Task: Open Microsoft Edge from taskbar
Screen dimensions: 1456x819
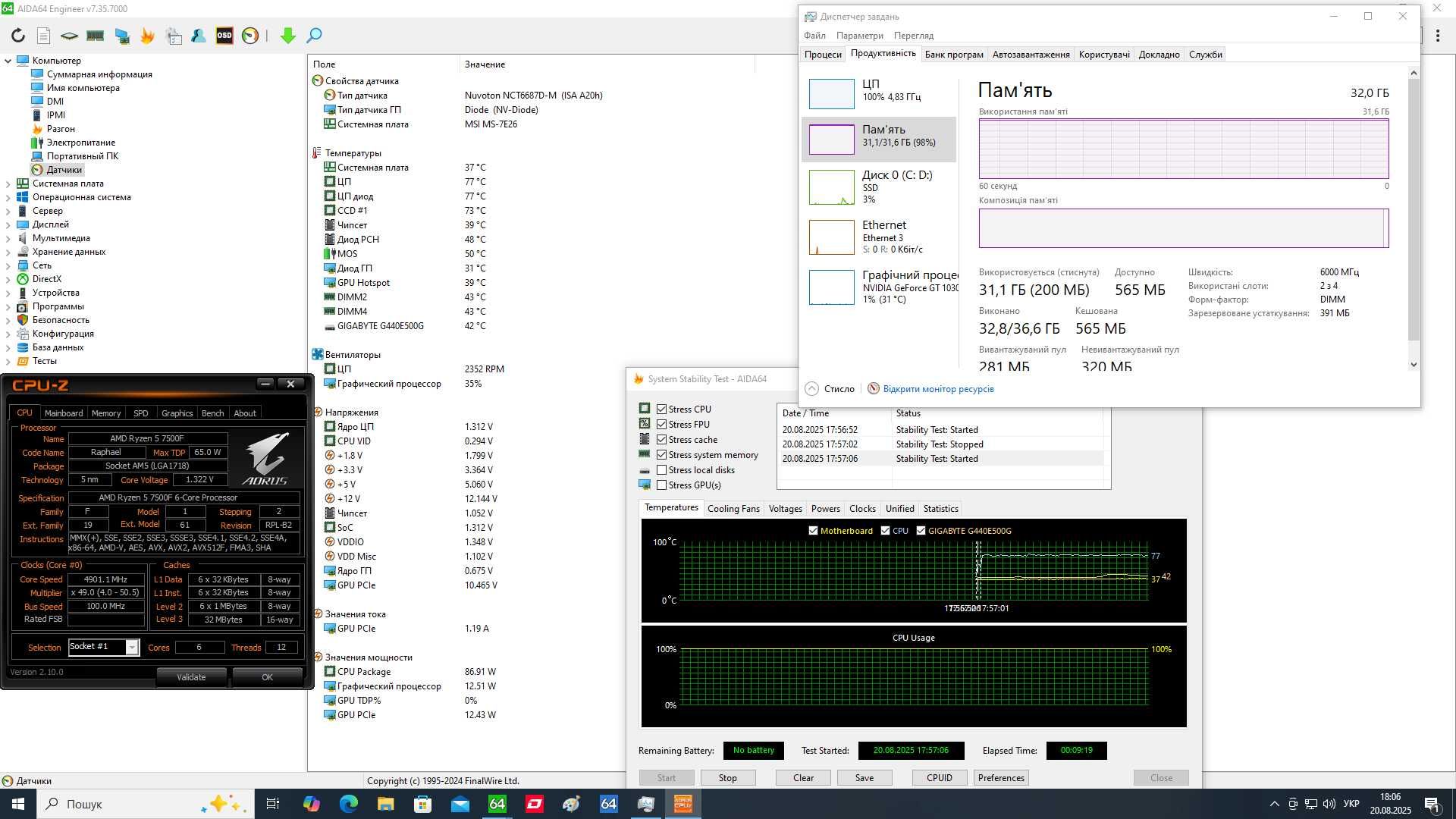Action: (349, 804)
